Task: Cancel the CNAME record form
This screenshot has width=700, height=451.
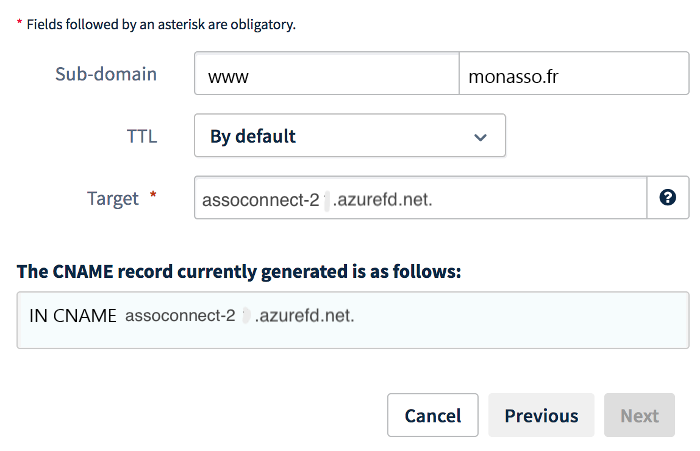Action: point(433,415)
